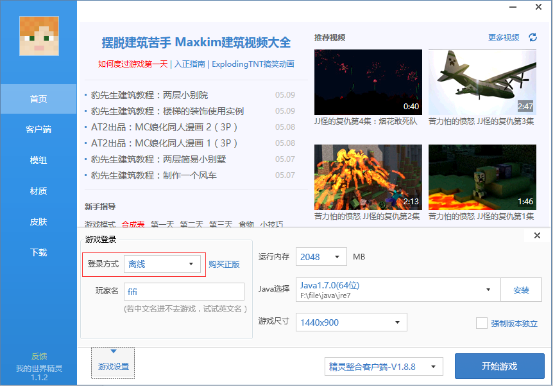Minimize the launcher window
The height and width of the screenshot is (386, 554).
click(513, 7)
